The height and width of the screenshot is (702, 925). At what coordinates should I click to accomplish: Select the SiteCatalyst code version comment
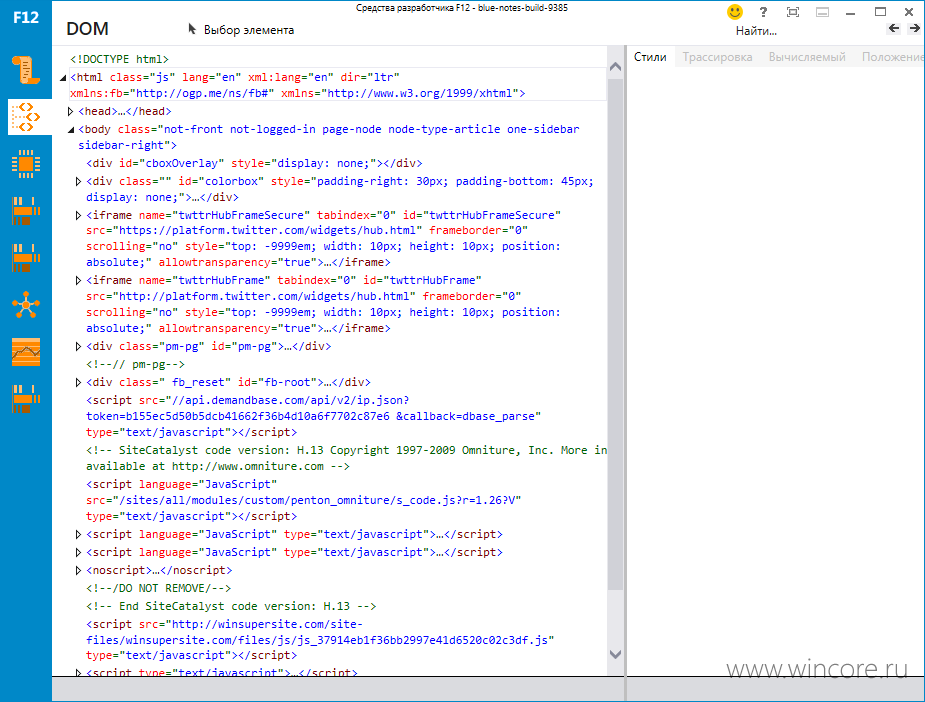coord(346,458)
